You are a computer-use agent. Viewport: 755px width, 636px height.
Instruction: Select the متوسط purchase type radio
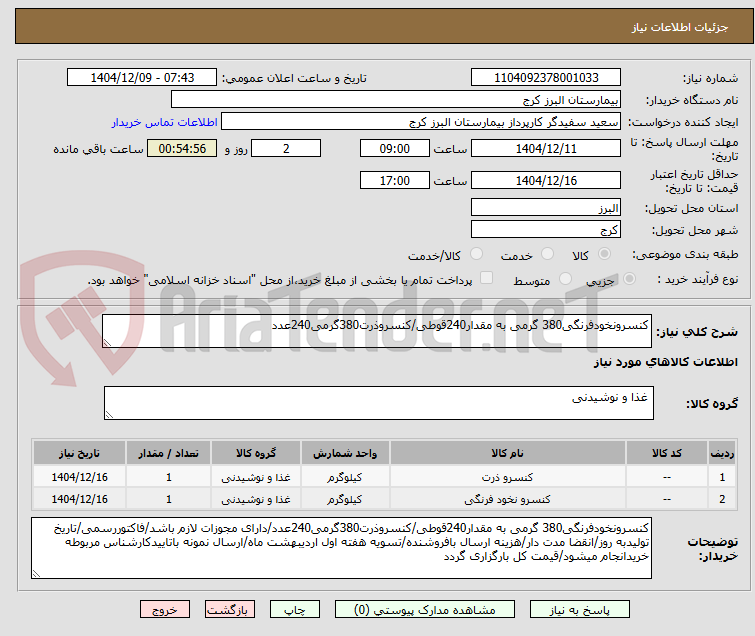(565, 279)
